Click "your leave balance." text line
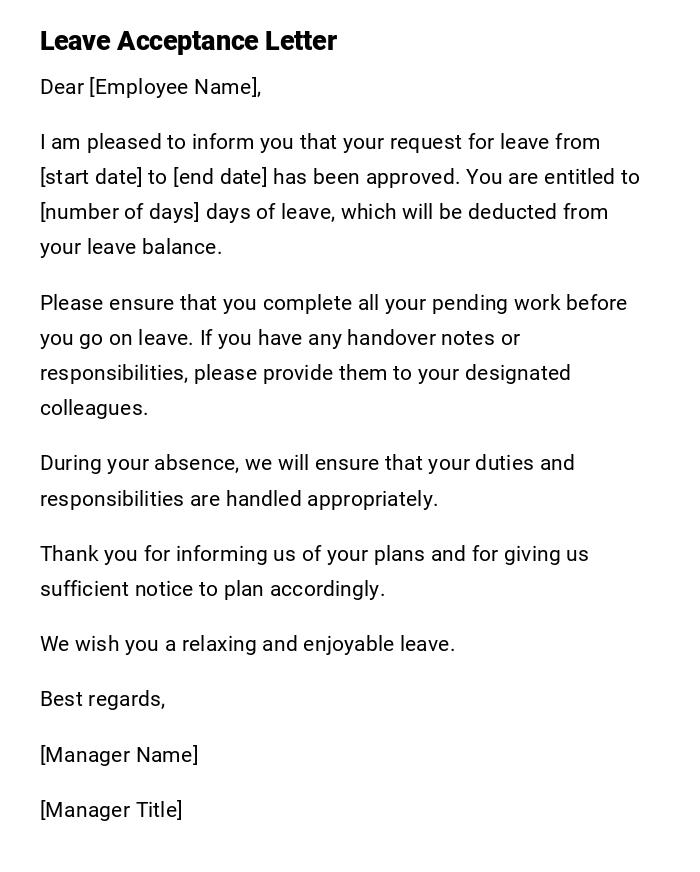The width and height of the screenshot is (700, 872). pyautogui.click(x=131, y=247)
